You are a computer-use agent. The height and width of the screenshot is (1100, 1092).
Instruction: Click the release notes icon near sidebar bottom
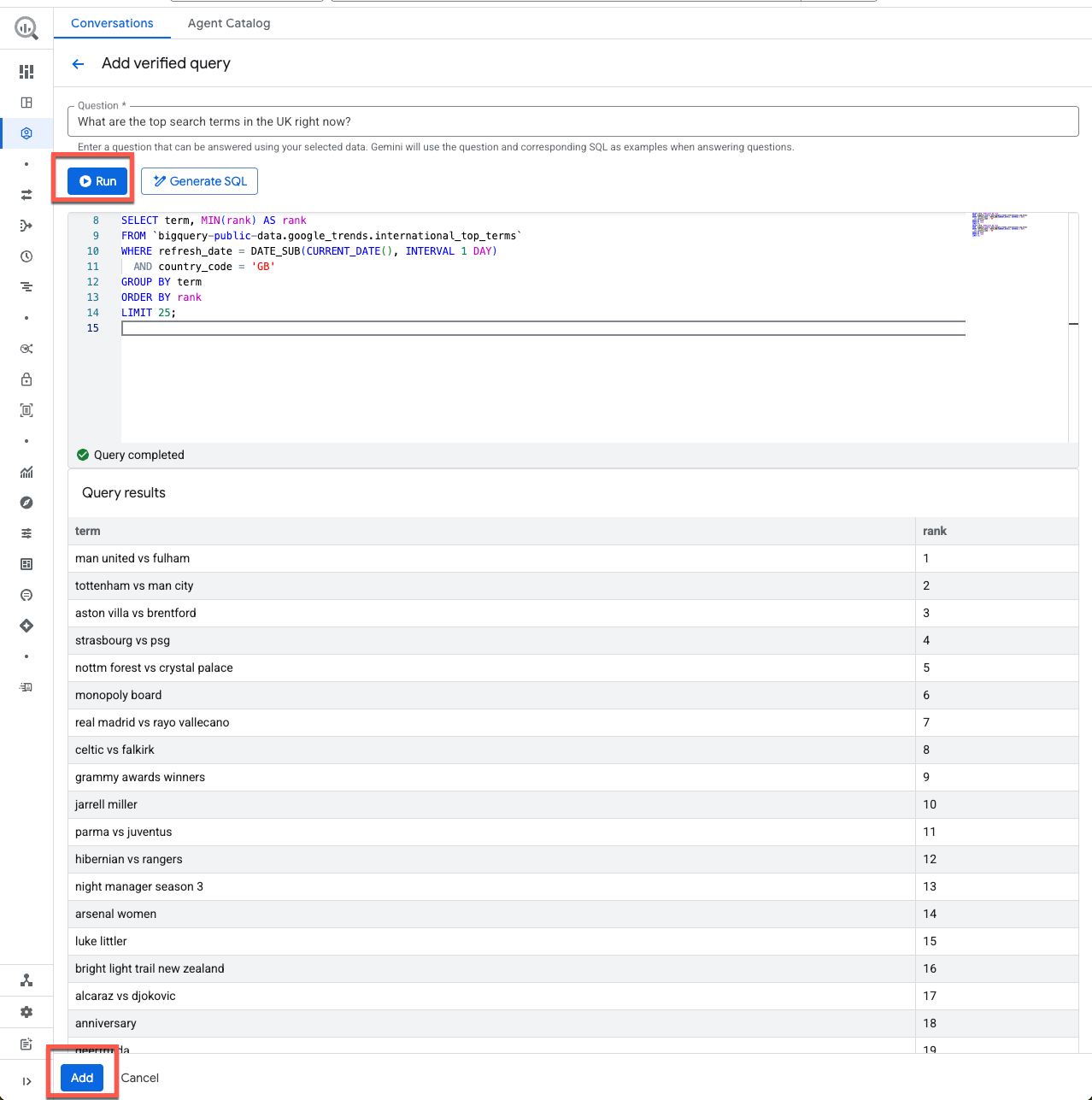coord(26,1044)
